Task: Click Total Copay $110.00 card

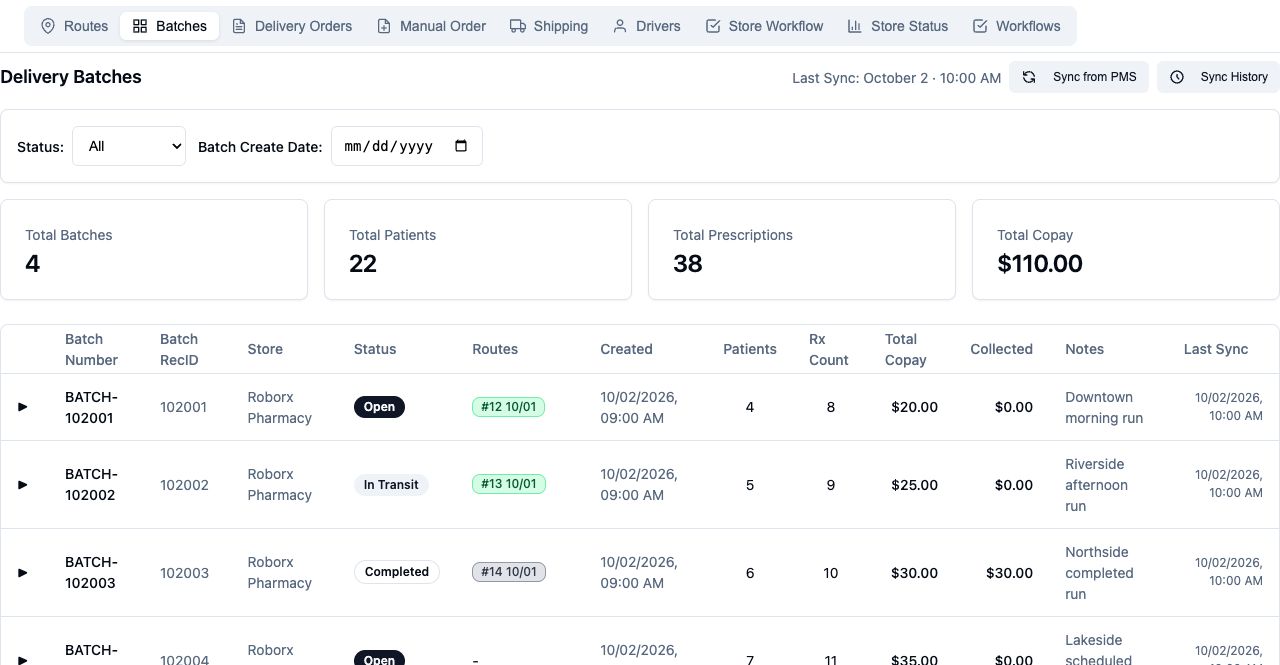Action: coord(1126,249)
